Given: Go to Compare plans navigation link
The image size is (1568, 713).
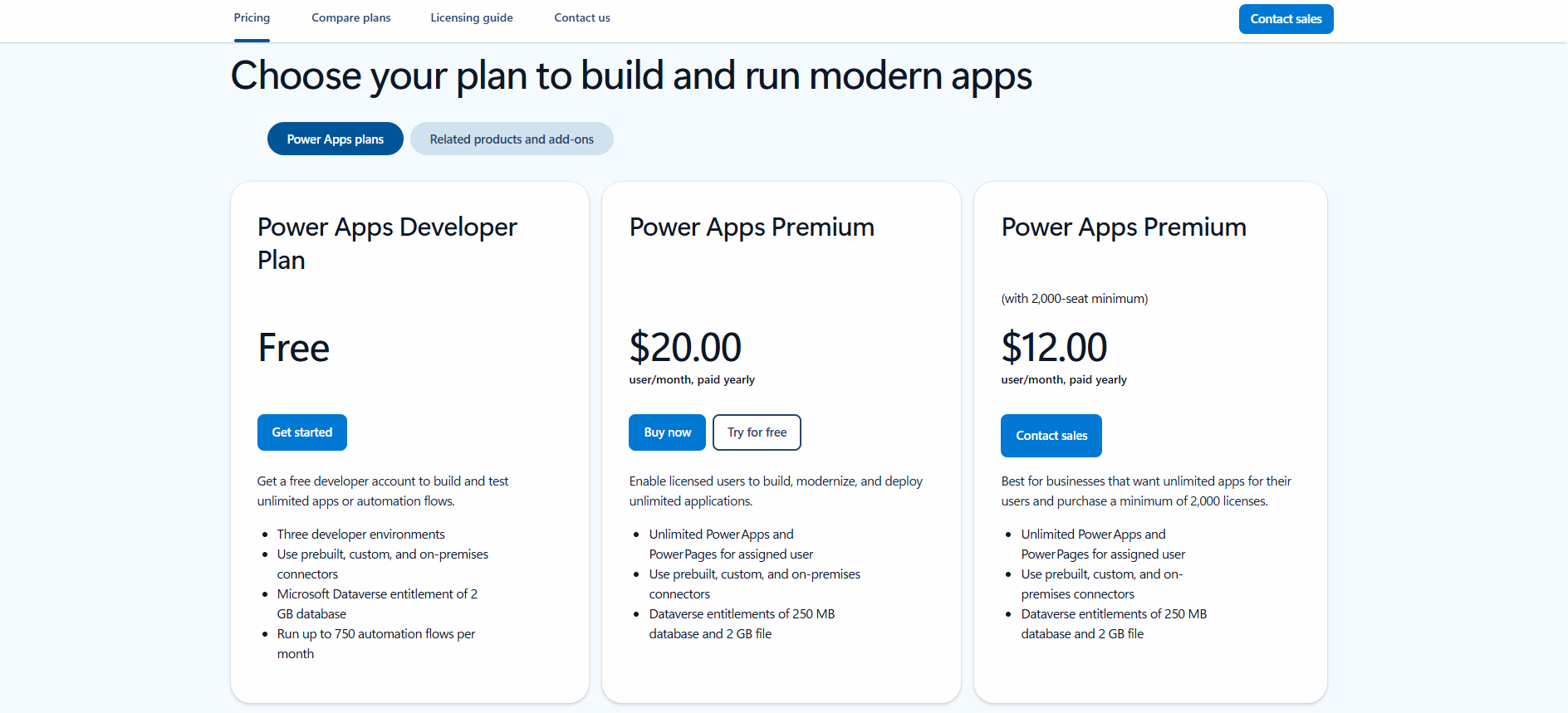Looking at the screenshot, I should (350, 17).
